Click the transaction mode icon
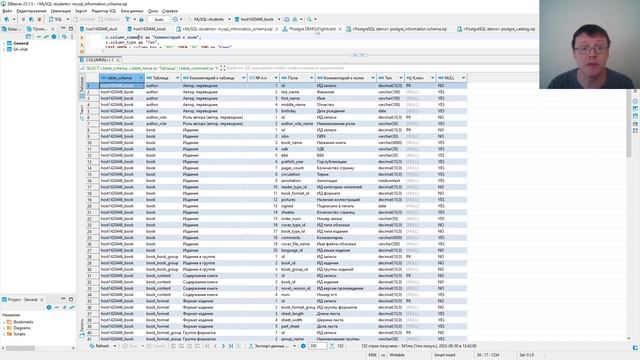 (x=128, y=19)
